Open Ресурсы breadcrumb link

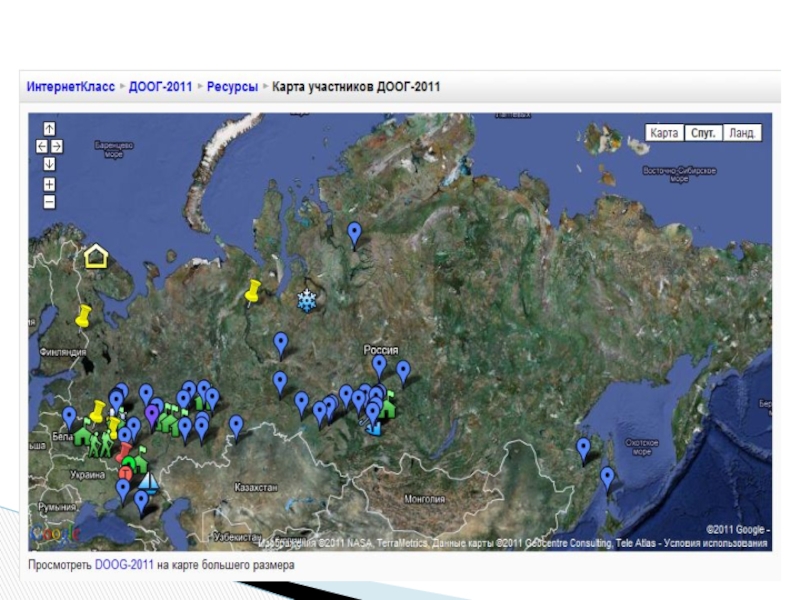(x=232, y=87)
